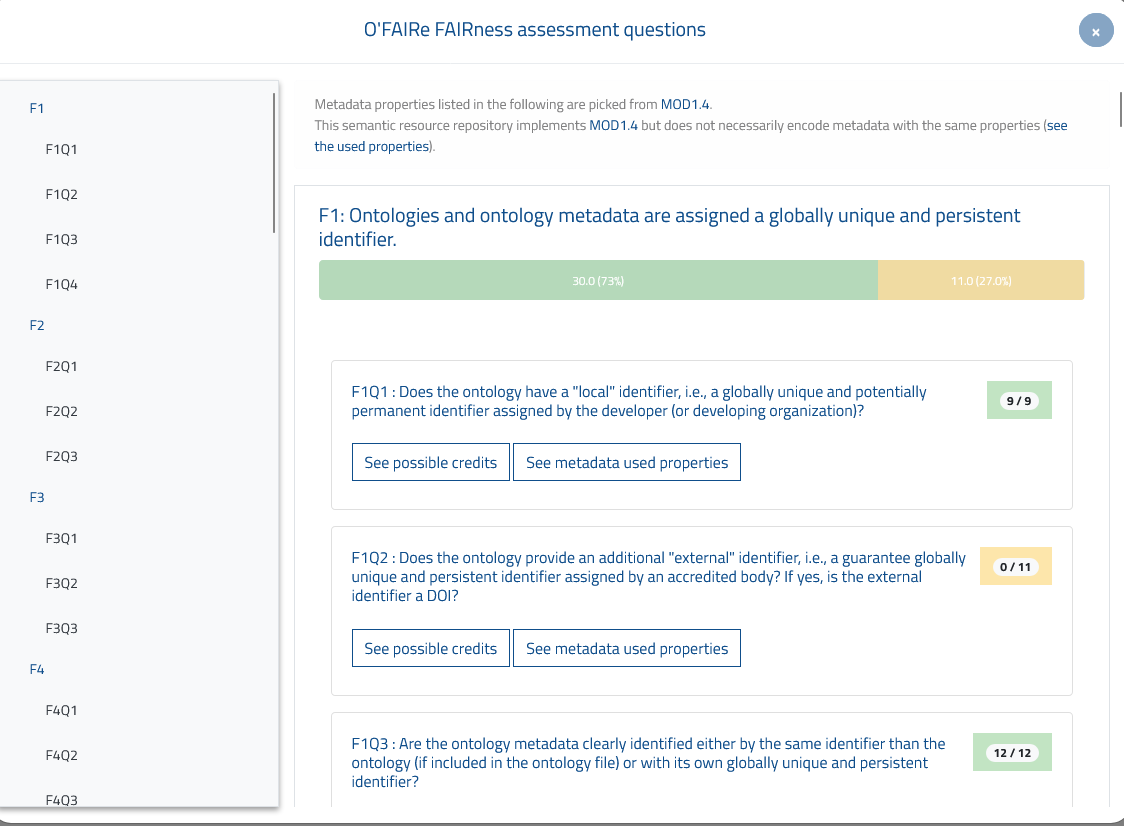The image size is (1124, 826).
Task: Show metadata used properties for F1Q2
Action: [627, 649]
